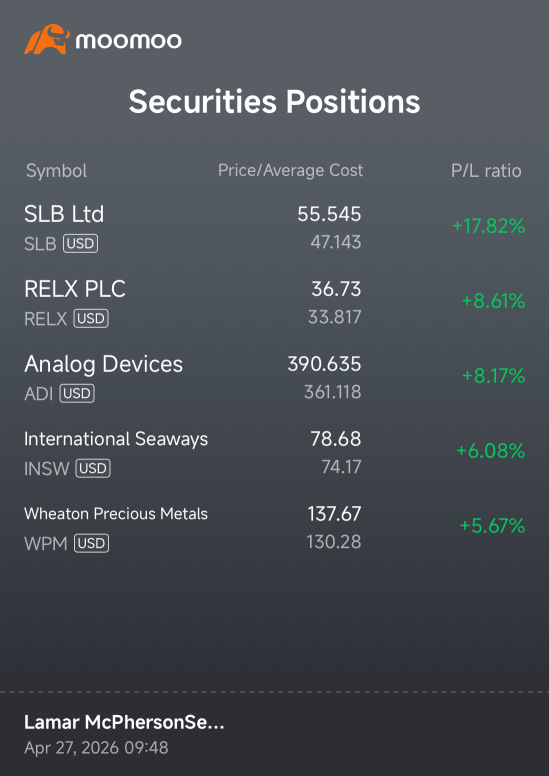
Task: Open the International Seaways position
Action: click(274, 452)
